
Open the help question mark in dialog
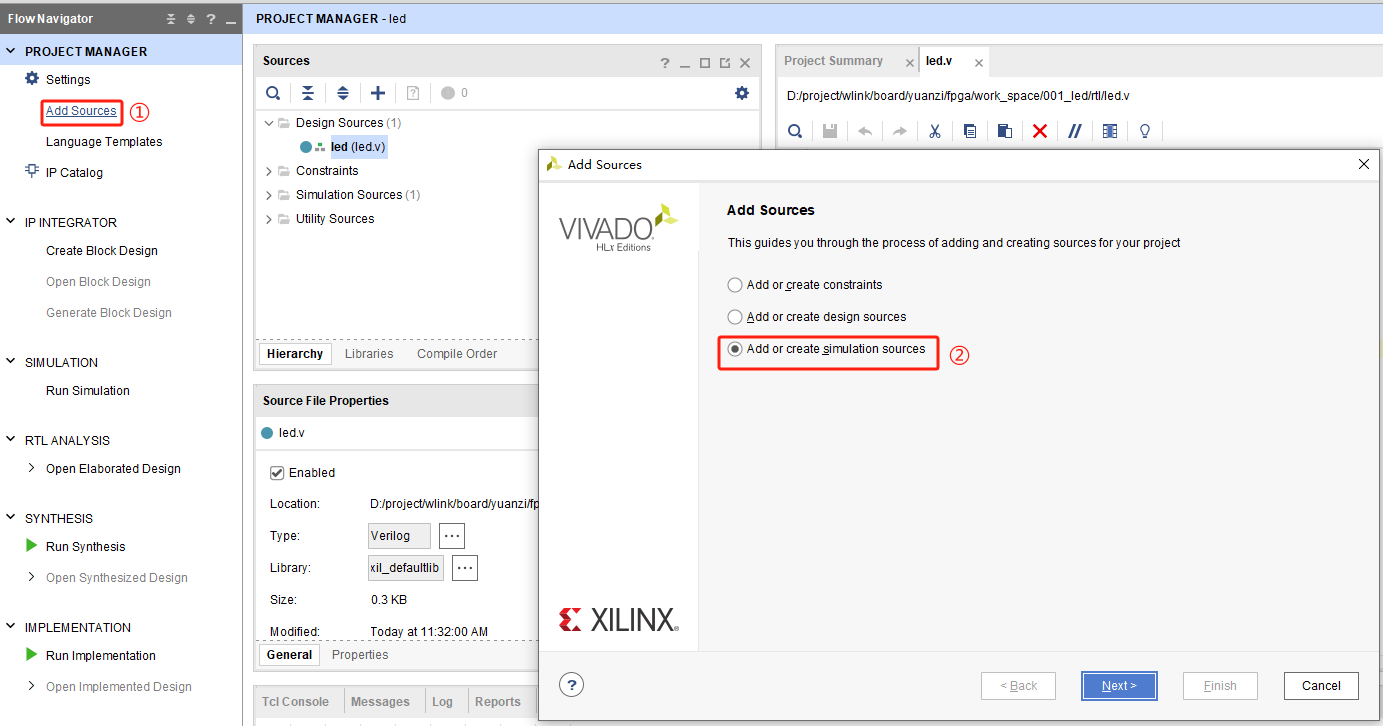(x=571, y=685)
